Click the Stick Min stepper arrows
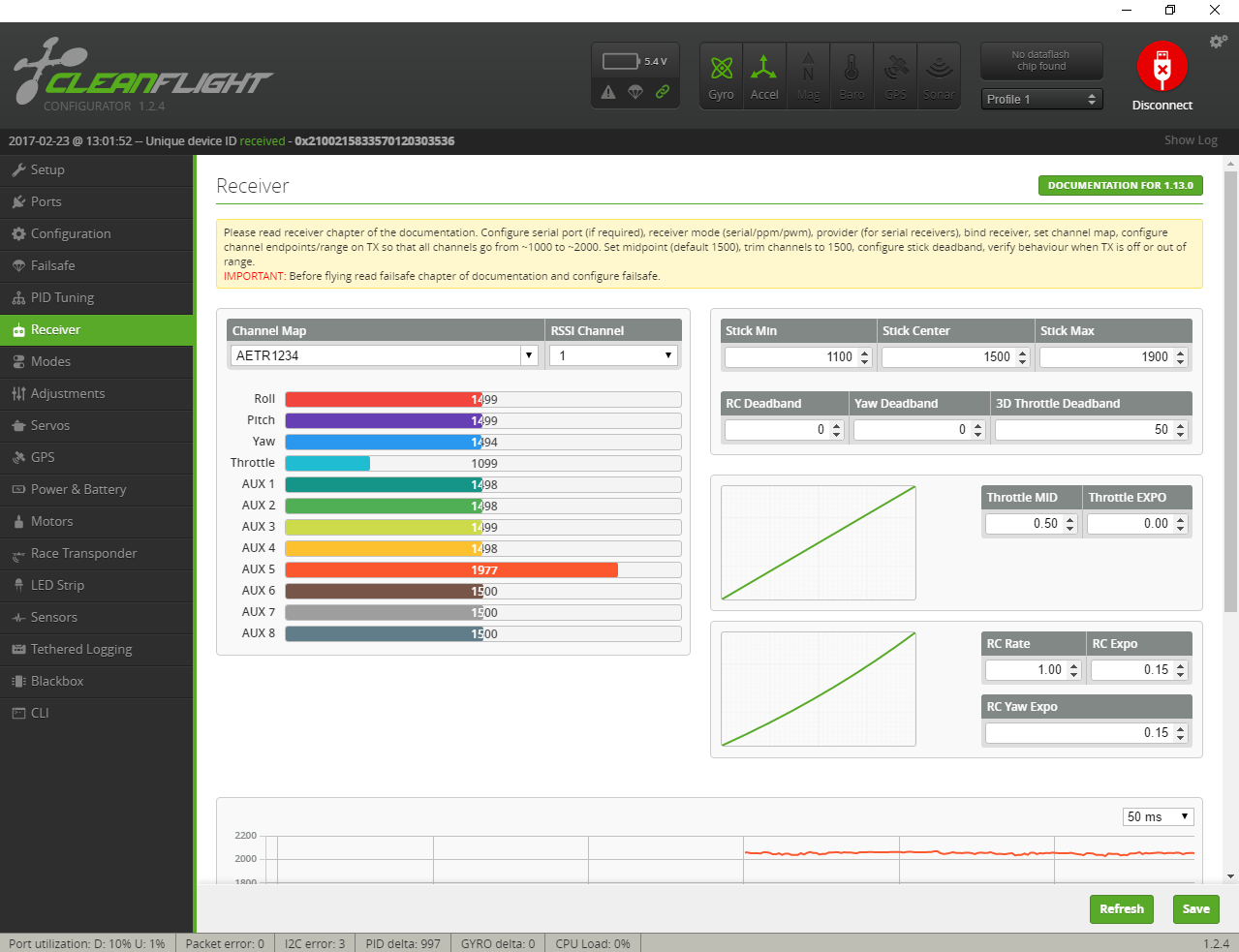Image resolution: width=1239 pixels, height=952 pixels. pos(865,357)
